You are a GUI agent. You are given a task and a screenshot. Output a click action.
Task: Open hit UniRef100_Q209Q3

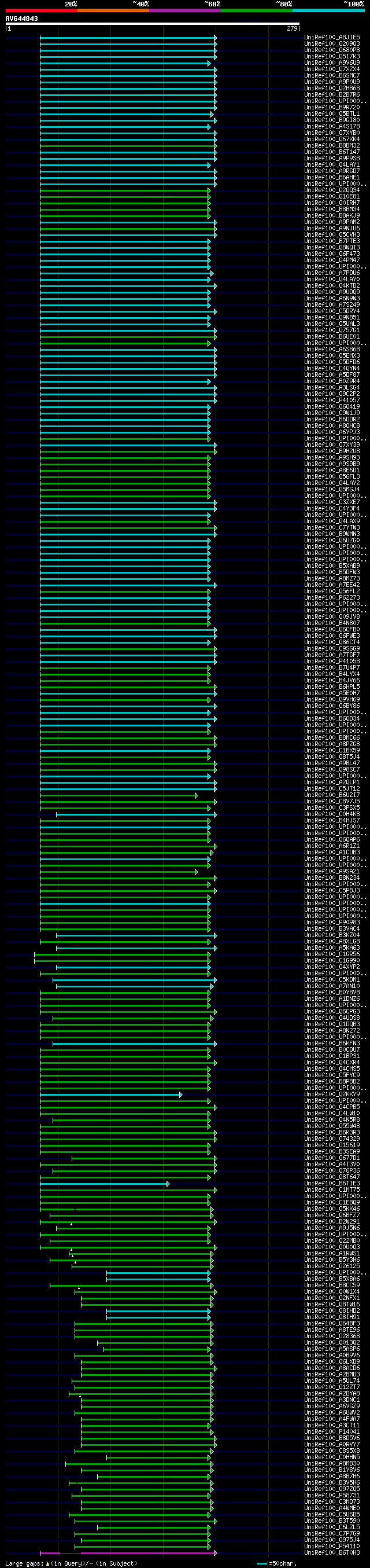click(x=332, y=44)
